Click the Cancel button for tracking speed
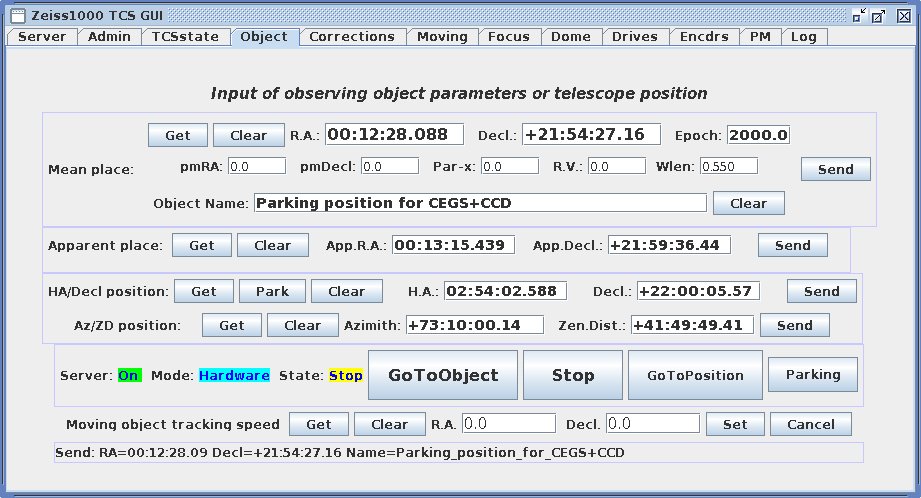 pyautogui.click(x=811, y=424)
